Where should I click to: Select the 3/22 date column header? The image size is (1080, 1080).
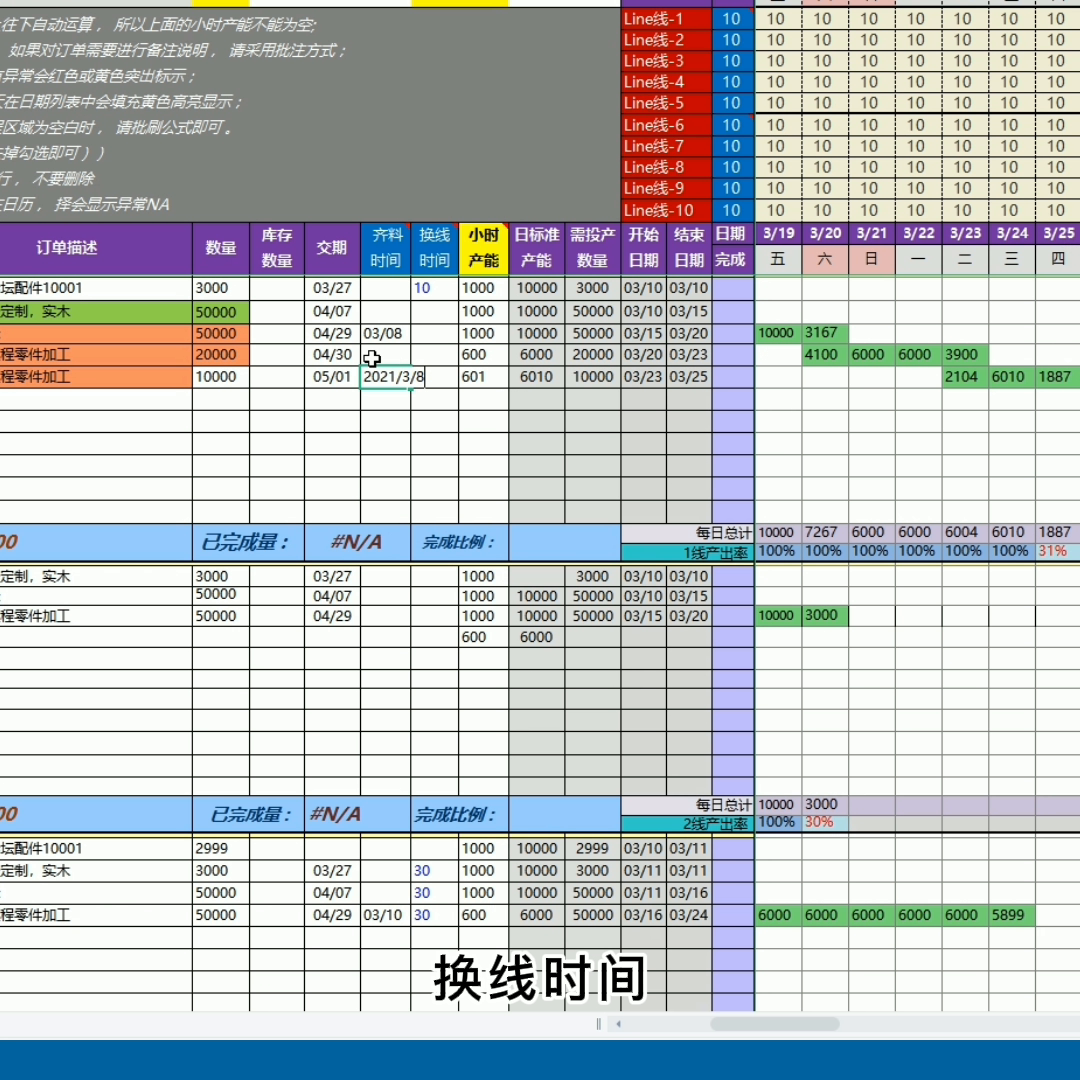[919, 233]
